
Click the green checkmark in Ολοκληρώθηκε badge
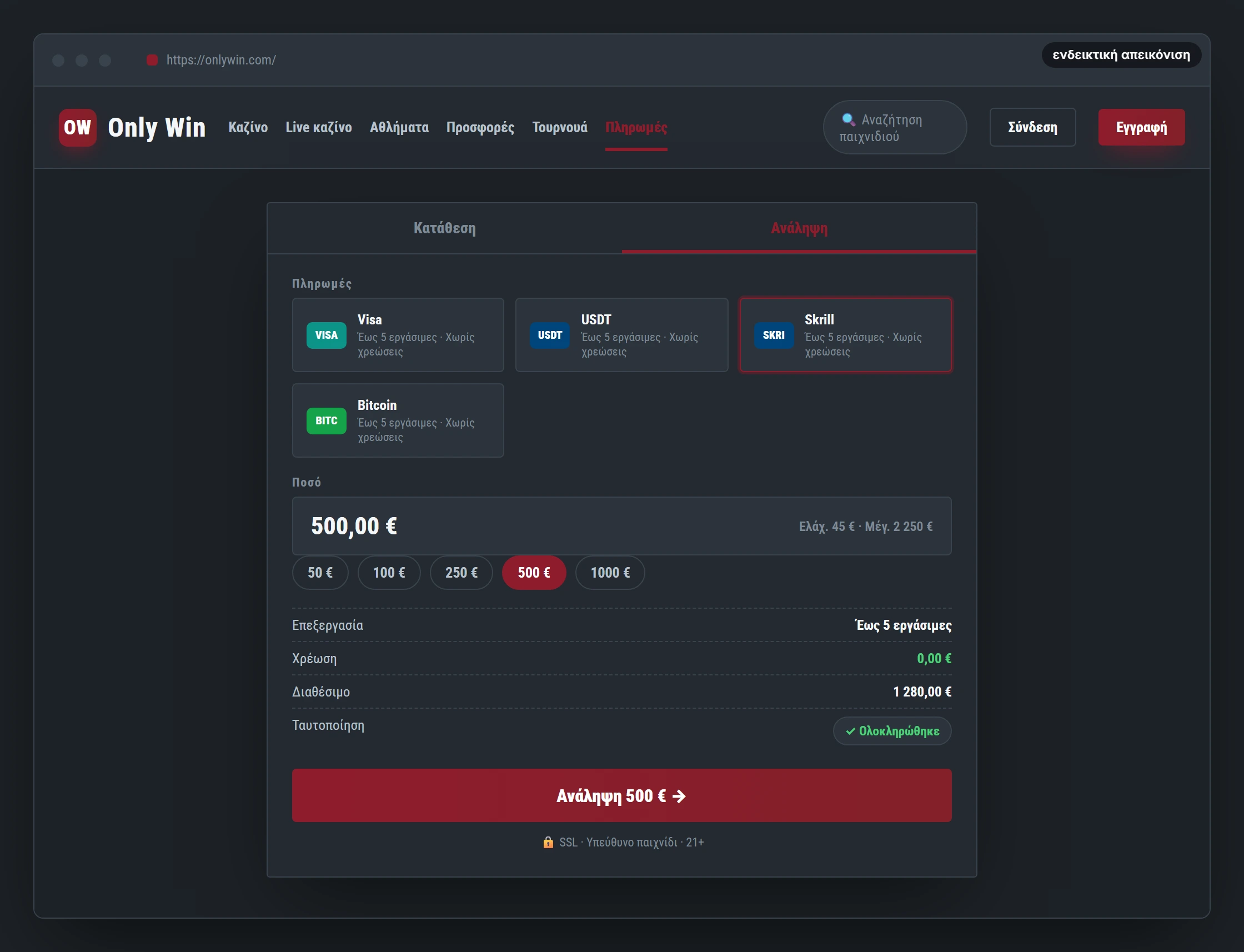(x=850, y=731)
